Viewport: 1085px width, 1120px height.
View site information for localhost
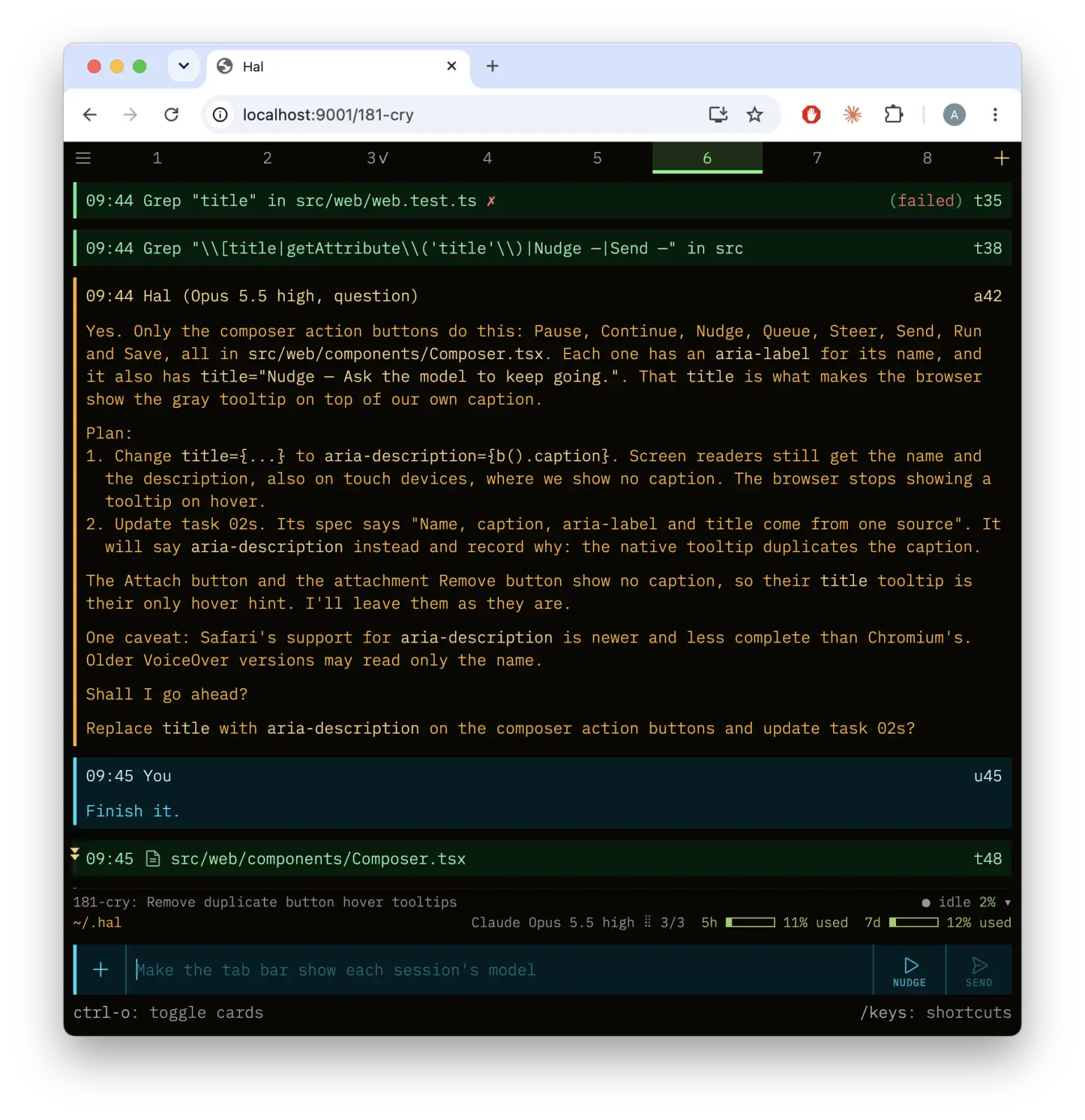coord(220,115)
